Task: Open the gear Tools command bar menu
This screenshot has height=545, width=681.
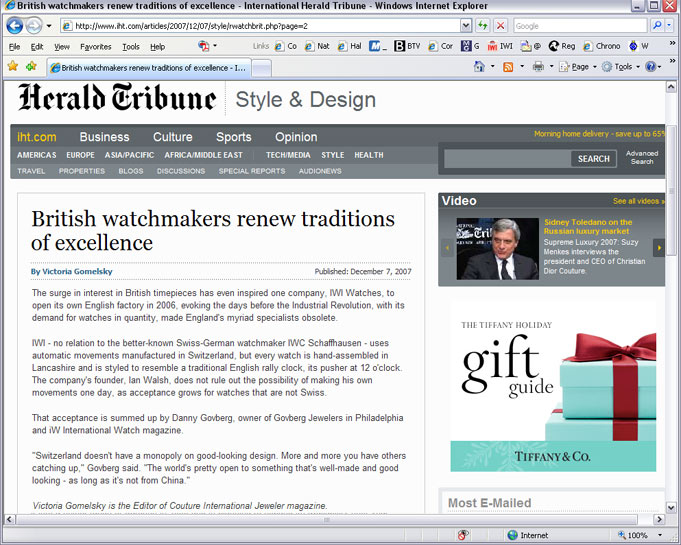Action: [x=621, y=67]
